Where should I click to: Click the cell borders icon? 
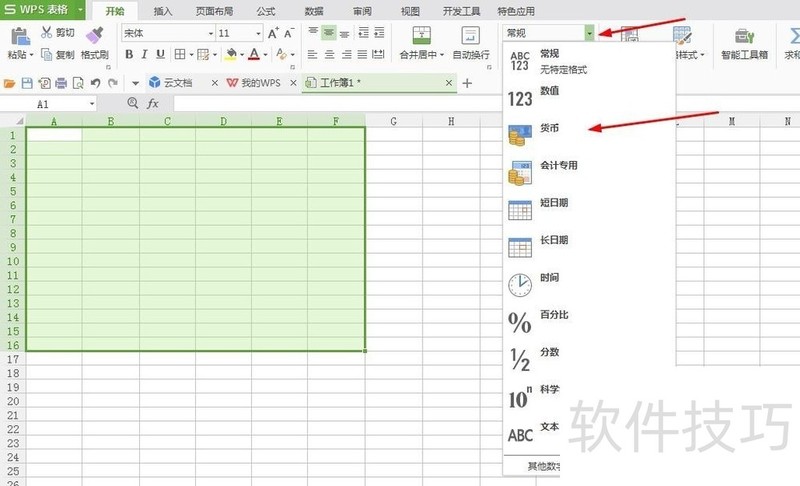180,54
